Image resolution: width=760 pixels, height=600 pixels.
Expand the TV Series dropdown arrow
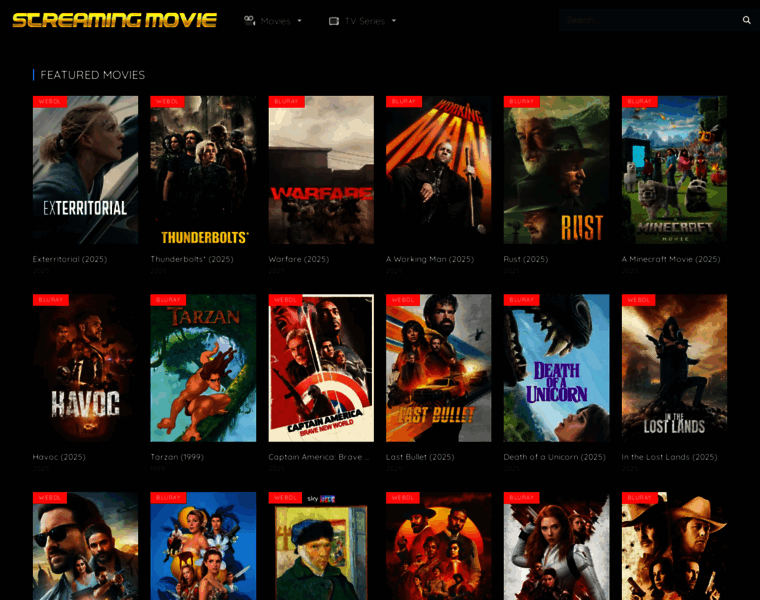[x=394, y=21]
